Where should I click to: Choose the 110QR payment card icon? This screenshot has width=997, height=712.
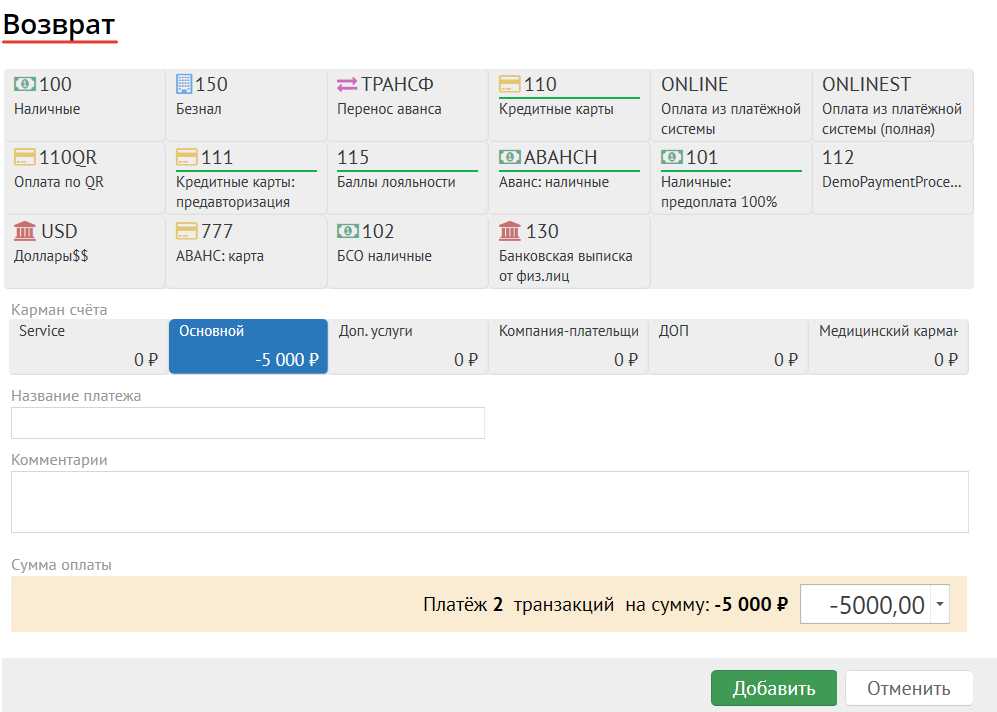click(x=25, y=158)
